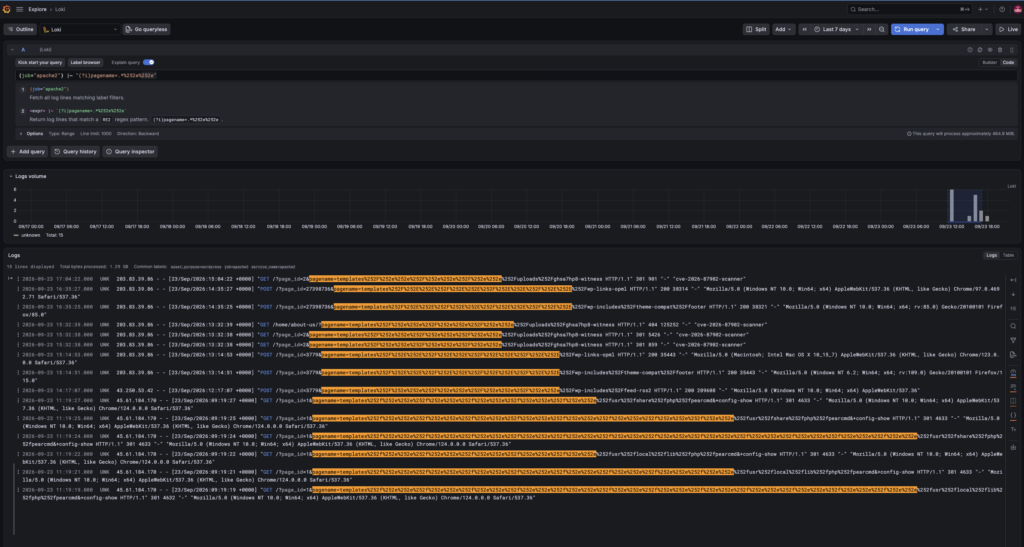Click the log deduplication document icon
Image resolution: width=1024 pixels, height=547 pixels.
point(1013,355)
